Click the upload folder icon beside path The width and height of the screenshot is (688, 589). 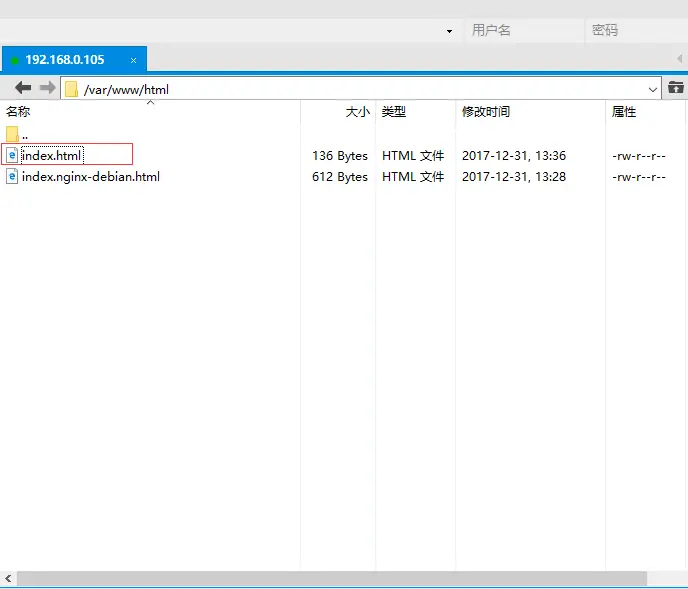676,87
